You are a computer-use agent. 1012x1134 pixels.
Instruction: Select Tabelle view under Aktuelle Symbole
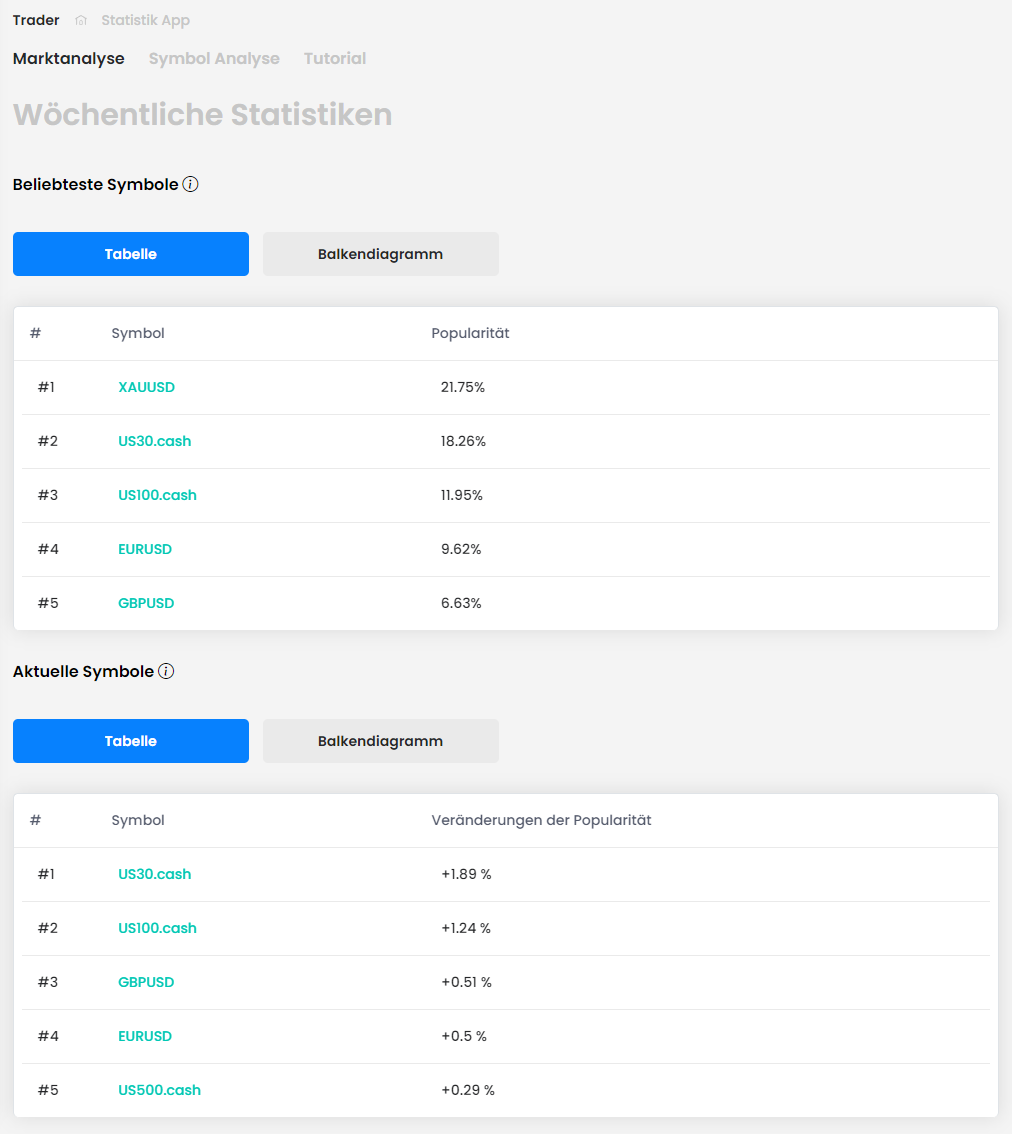coord(131,741)
